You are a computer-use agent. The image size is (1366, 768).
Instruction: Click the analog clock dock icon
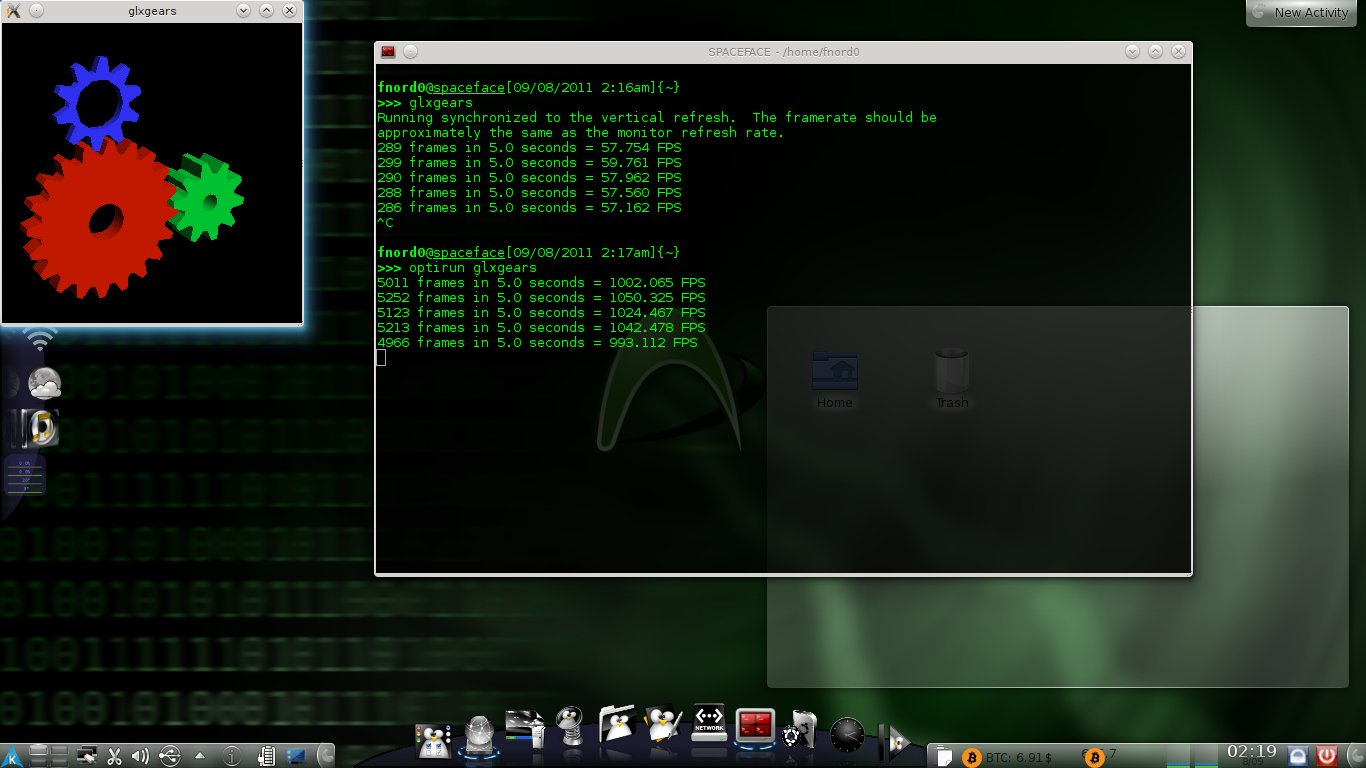coord(846,735)
